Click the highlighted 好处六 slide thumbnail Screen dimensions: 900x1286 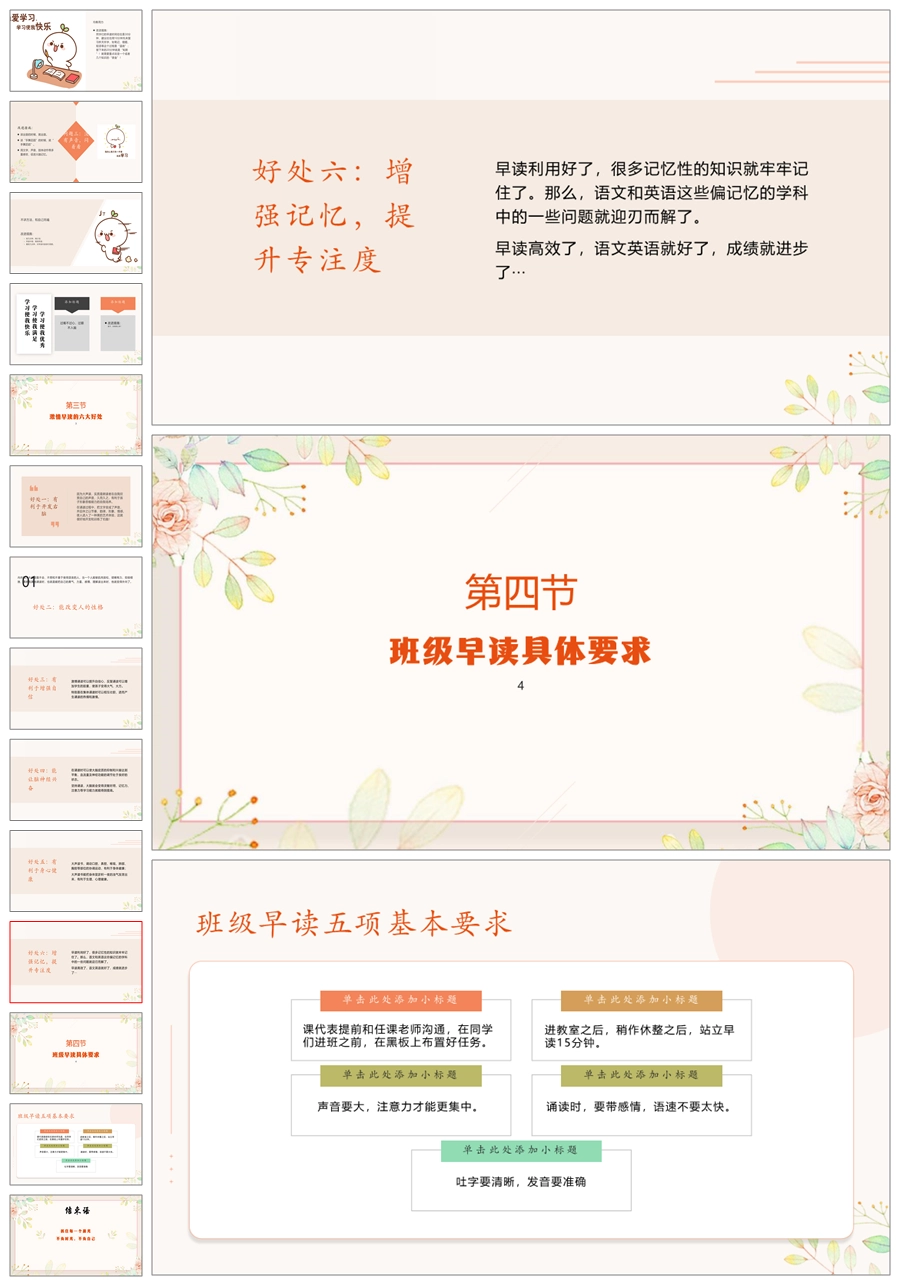76,962
